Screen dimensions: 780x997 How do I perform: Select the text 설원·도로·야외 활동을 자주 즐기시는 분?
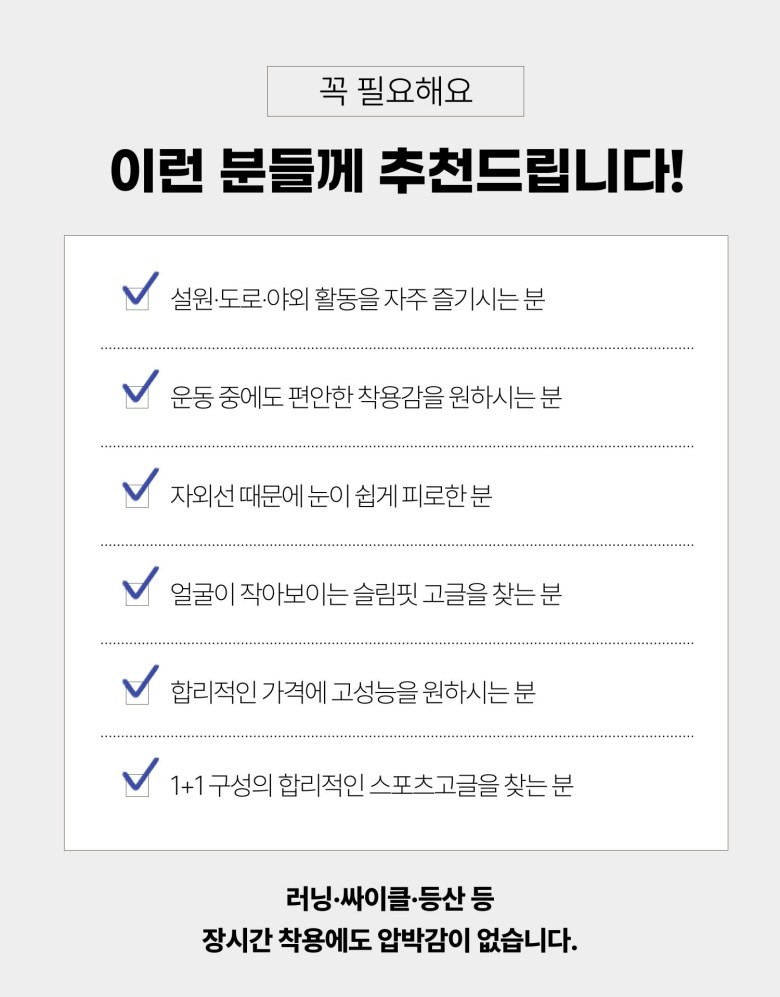(358, 298)
